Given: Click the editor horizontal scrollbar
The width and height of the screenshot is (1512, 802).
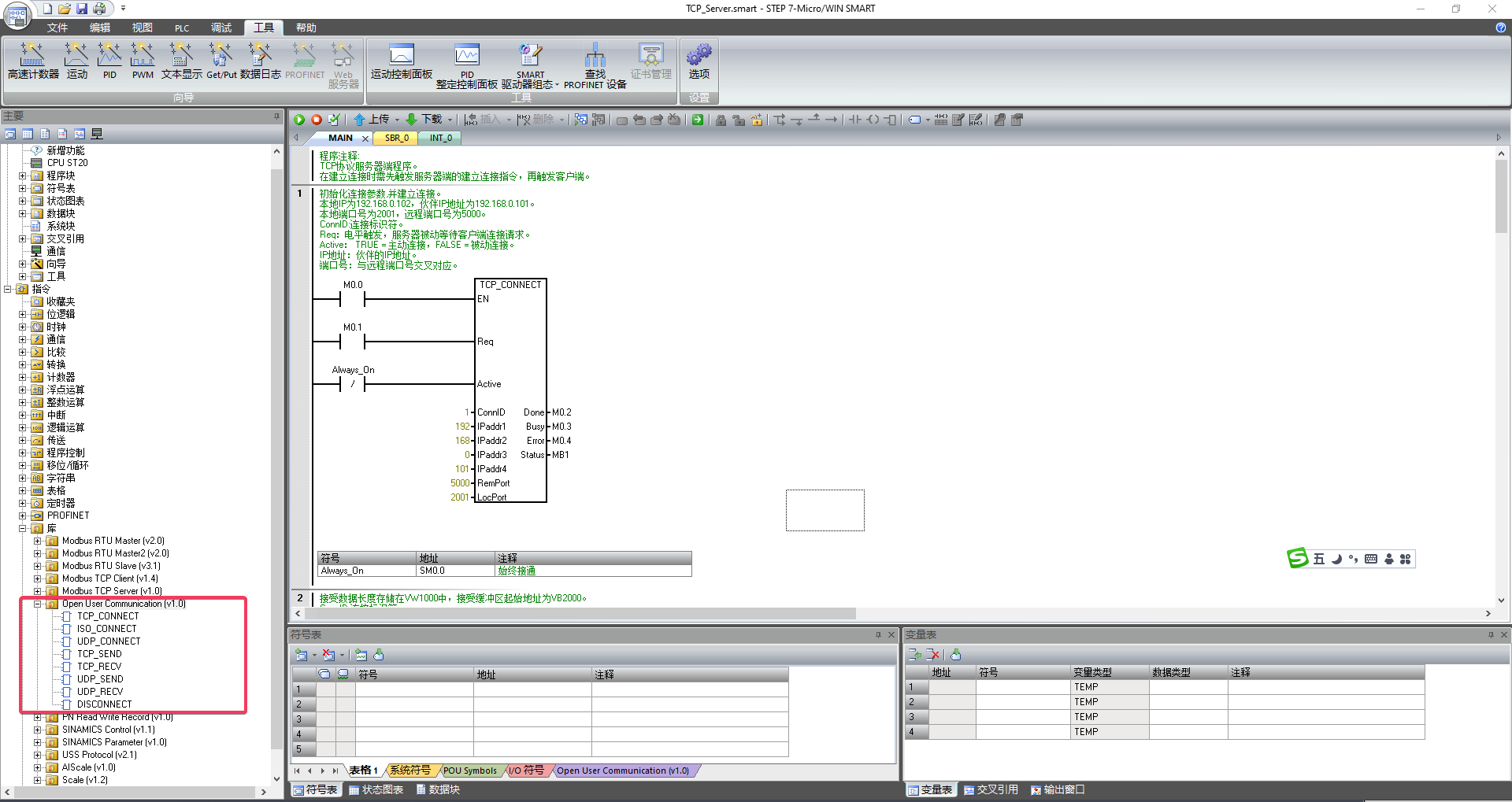Looking at the screenshot, I should point(580,613).
